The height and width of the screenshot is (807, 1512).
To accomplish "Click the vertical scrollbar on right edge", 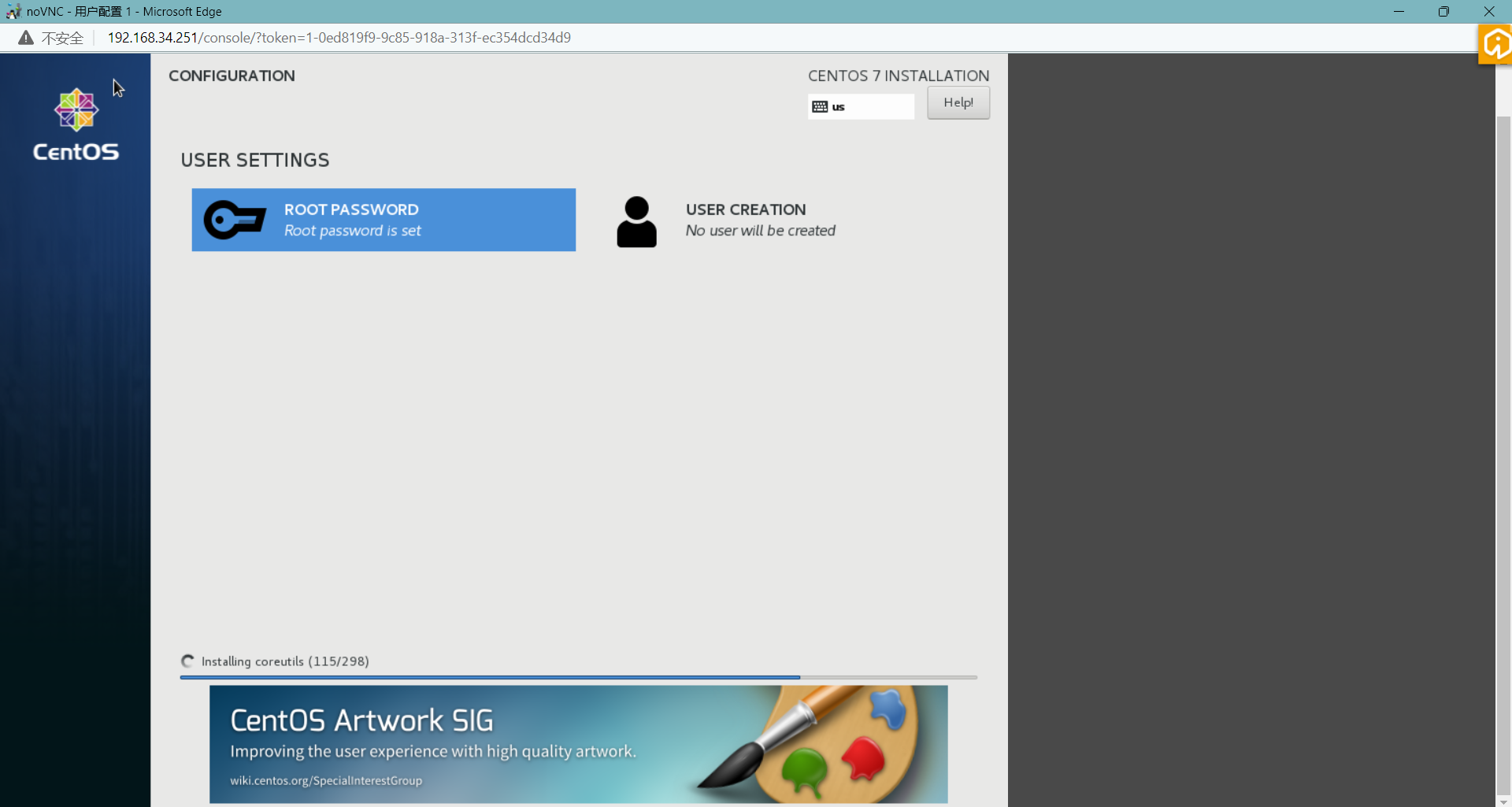I will [1503, 457].
